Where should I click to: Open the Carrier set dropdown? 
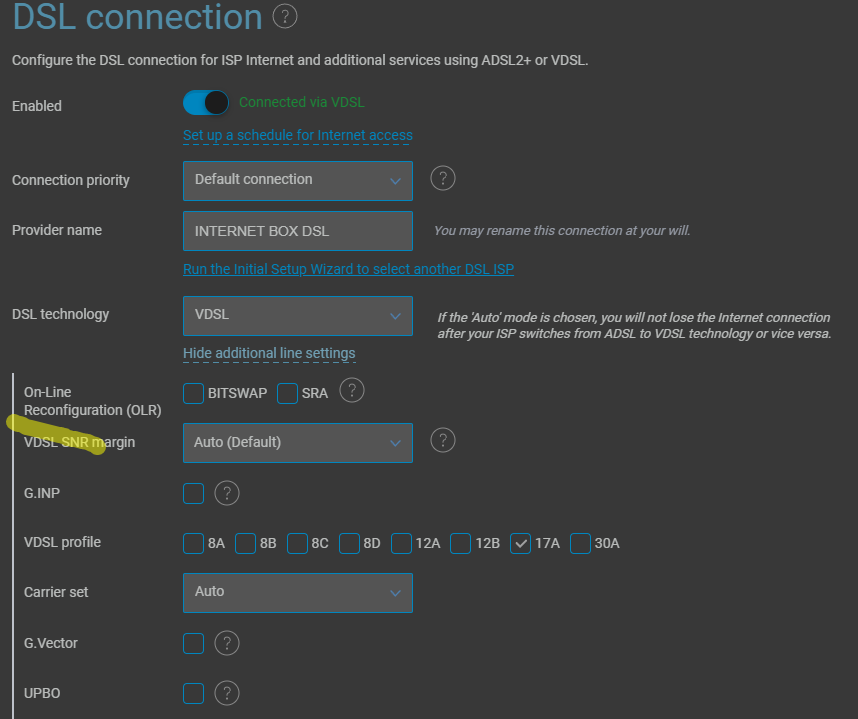(x=298, y=593)
